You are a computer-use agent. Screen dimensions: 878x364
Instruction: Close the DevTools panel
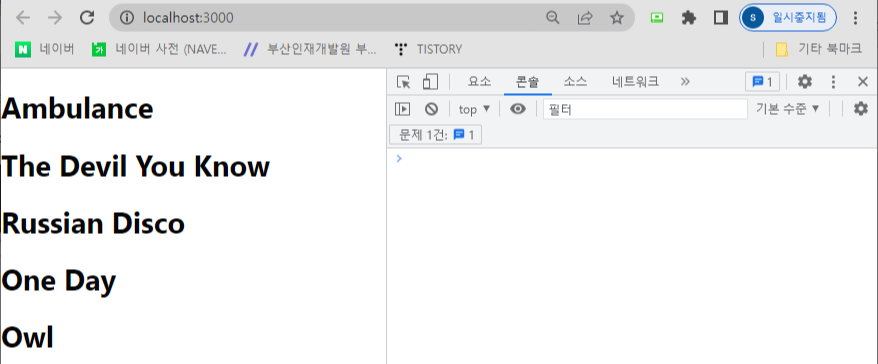pyautogui.click(x=862, y=82)
